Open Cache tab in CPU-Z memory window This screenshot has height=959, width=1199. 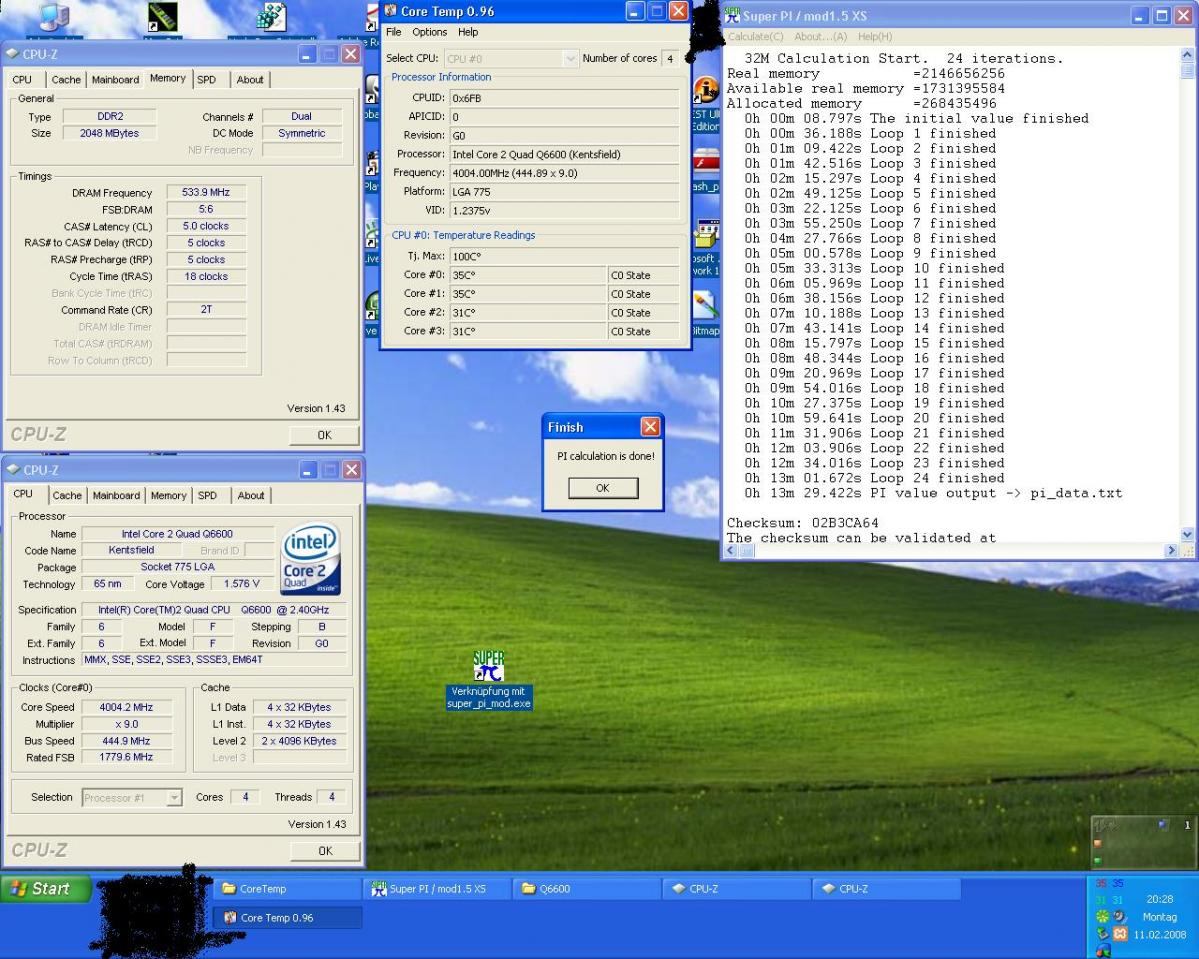pos(66,80)
